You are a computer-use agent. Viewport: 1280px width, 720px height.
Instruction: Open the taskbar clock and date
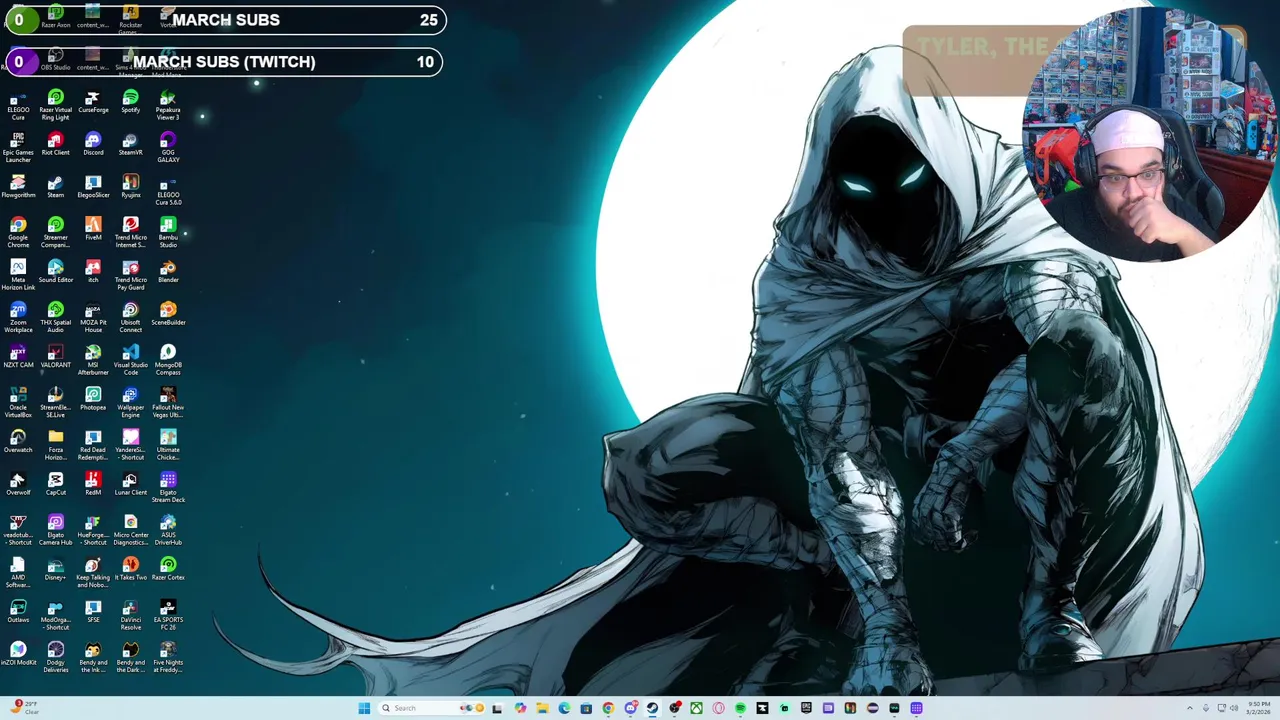1259,708
